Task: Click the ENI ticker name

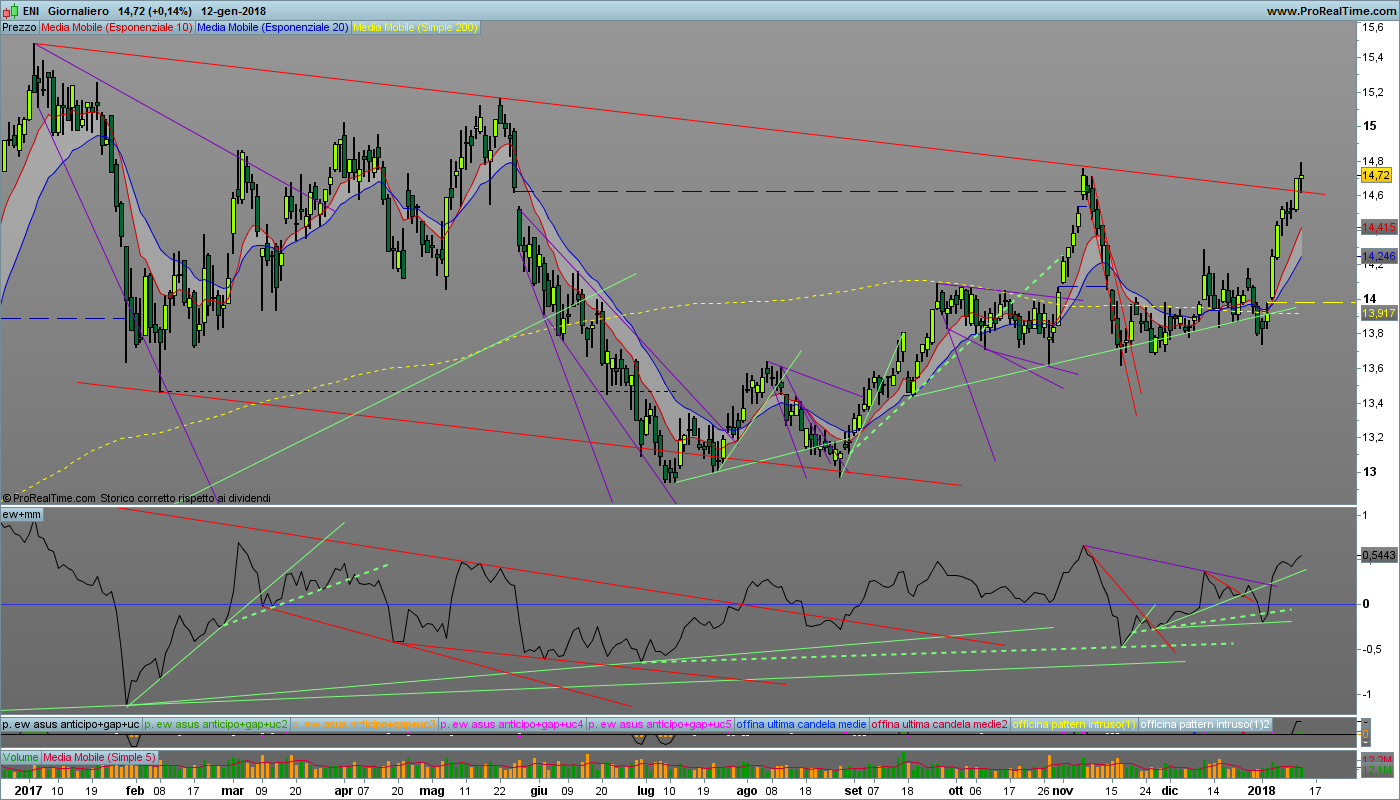Action: coord(30,10)
